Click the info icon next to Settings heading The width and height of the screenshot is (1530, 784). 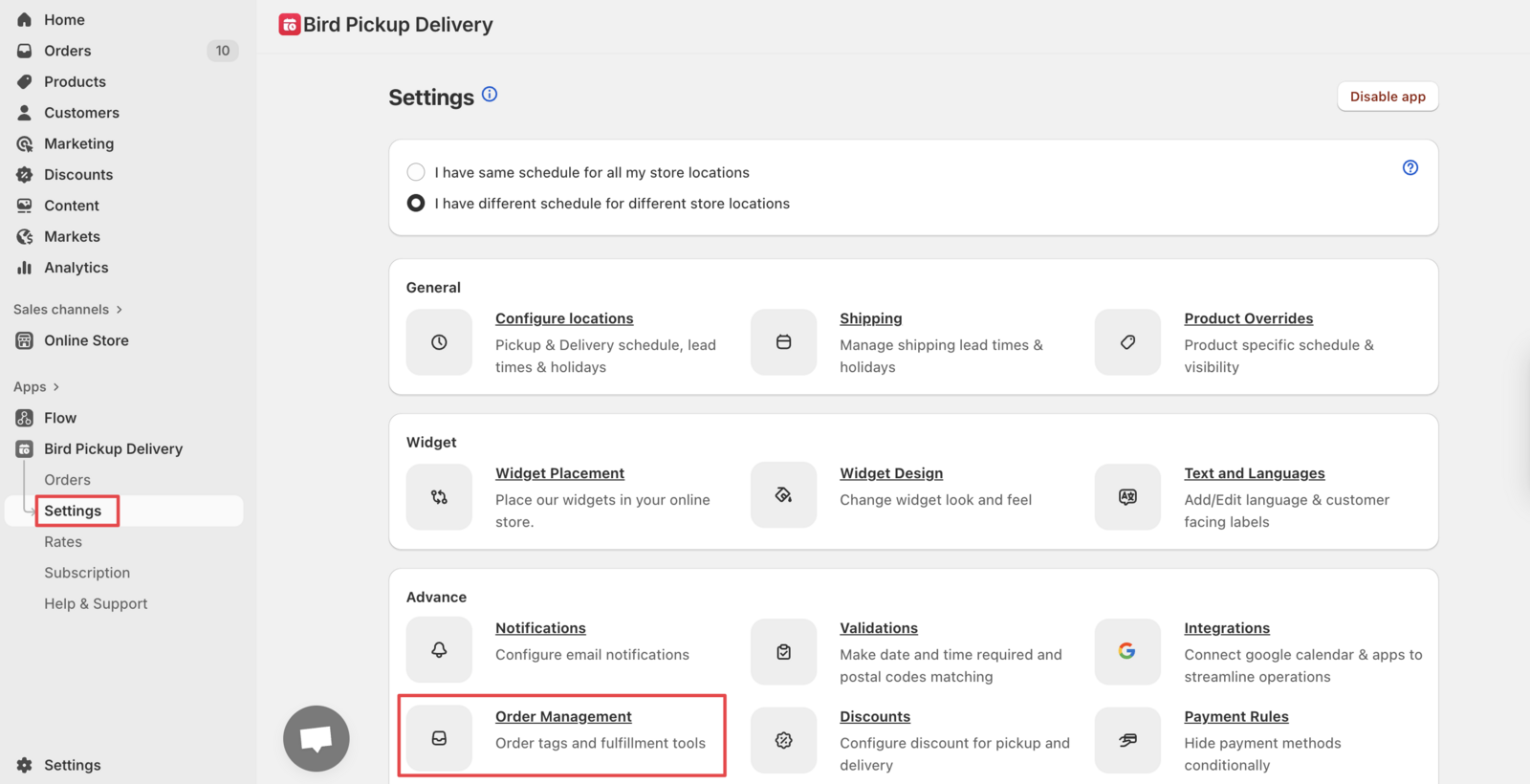490,94
